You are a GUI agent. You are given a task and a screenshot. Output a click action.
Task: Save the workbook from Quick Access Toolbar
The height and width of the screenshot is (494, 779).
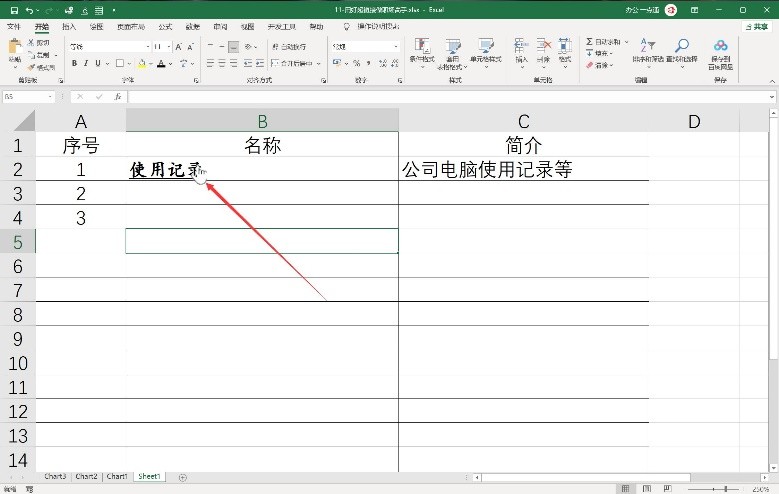14,10
